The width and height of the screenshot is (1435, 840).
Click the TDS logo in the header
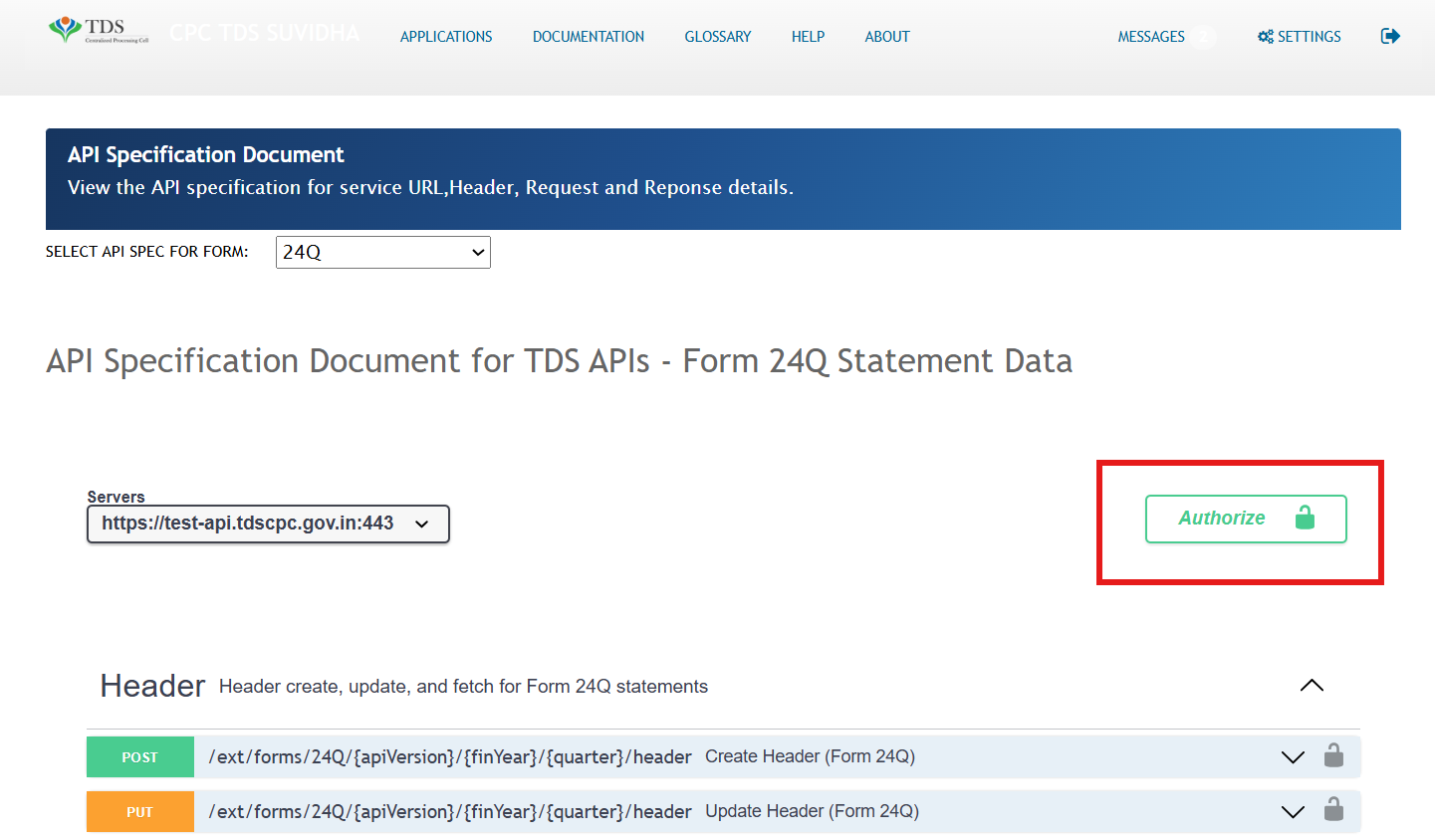tap(99, 30)
